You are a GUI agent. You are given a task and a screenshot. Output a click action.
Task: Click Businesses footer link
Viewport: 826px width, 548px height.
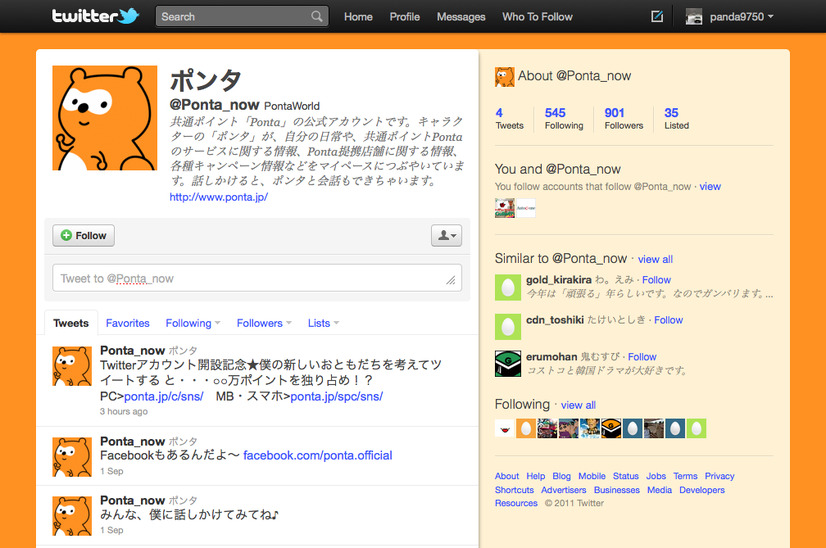[617, 490]
